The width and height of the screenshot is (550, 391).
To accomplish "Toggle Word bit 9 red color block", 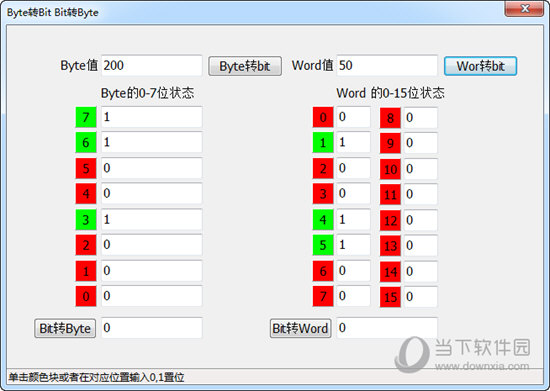I will 390,143.
